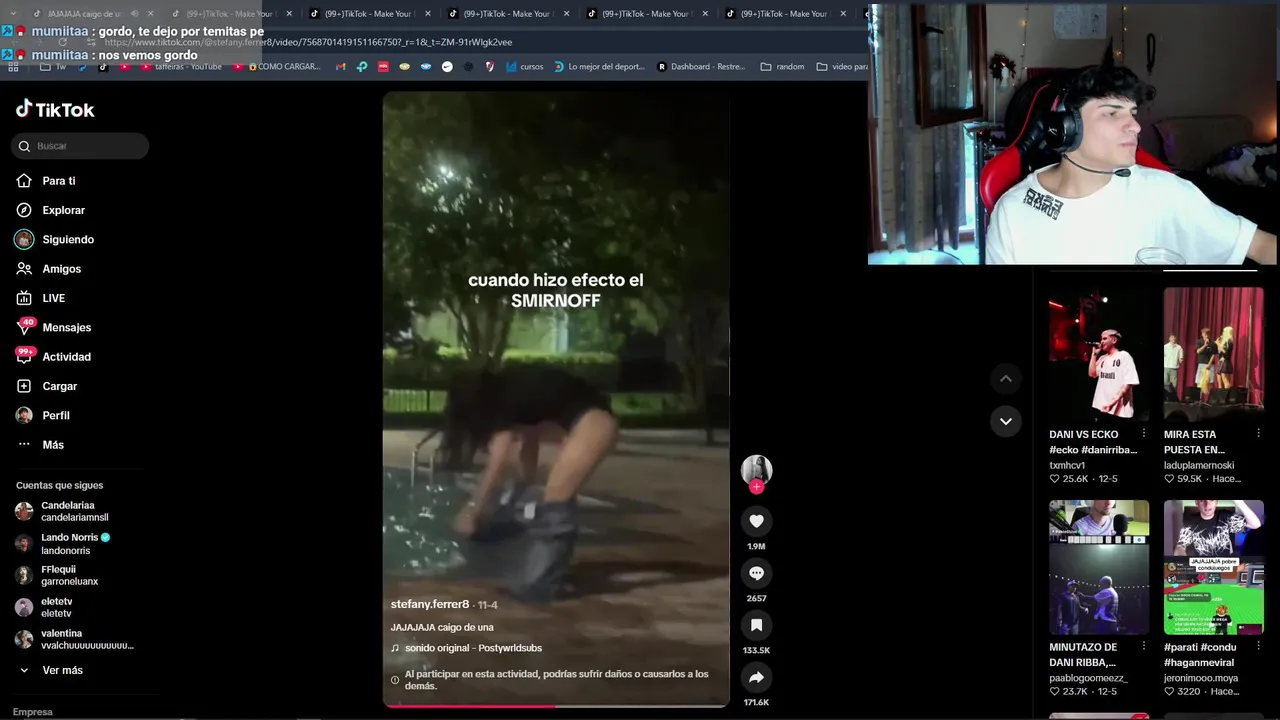Open Lo mejor del deport... bookmark
1280x720 pixels.
coord(600,67)
